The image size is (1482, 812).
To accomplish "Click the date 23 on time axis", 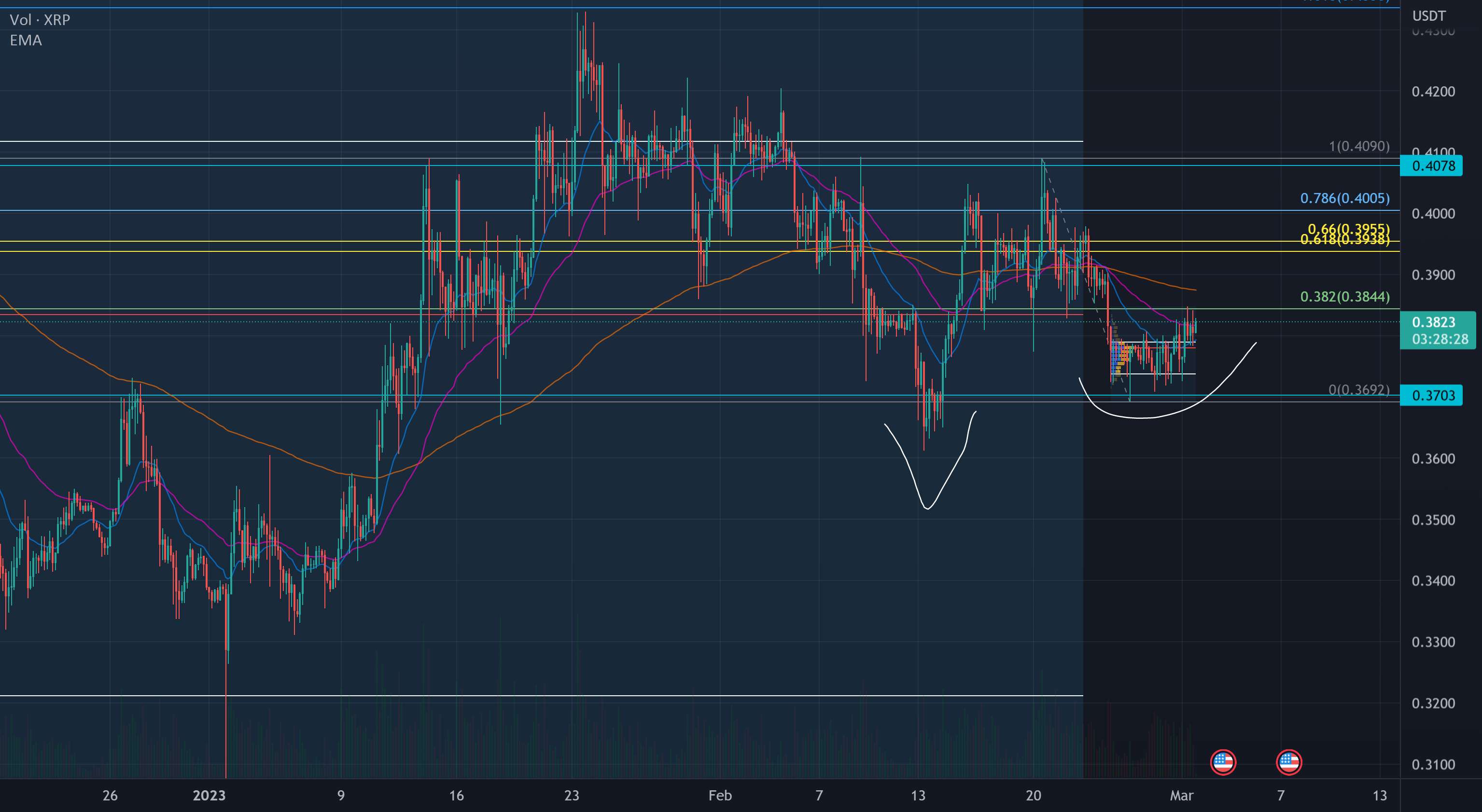I will 571,796.
